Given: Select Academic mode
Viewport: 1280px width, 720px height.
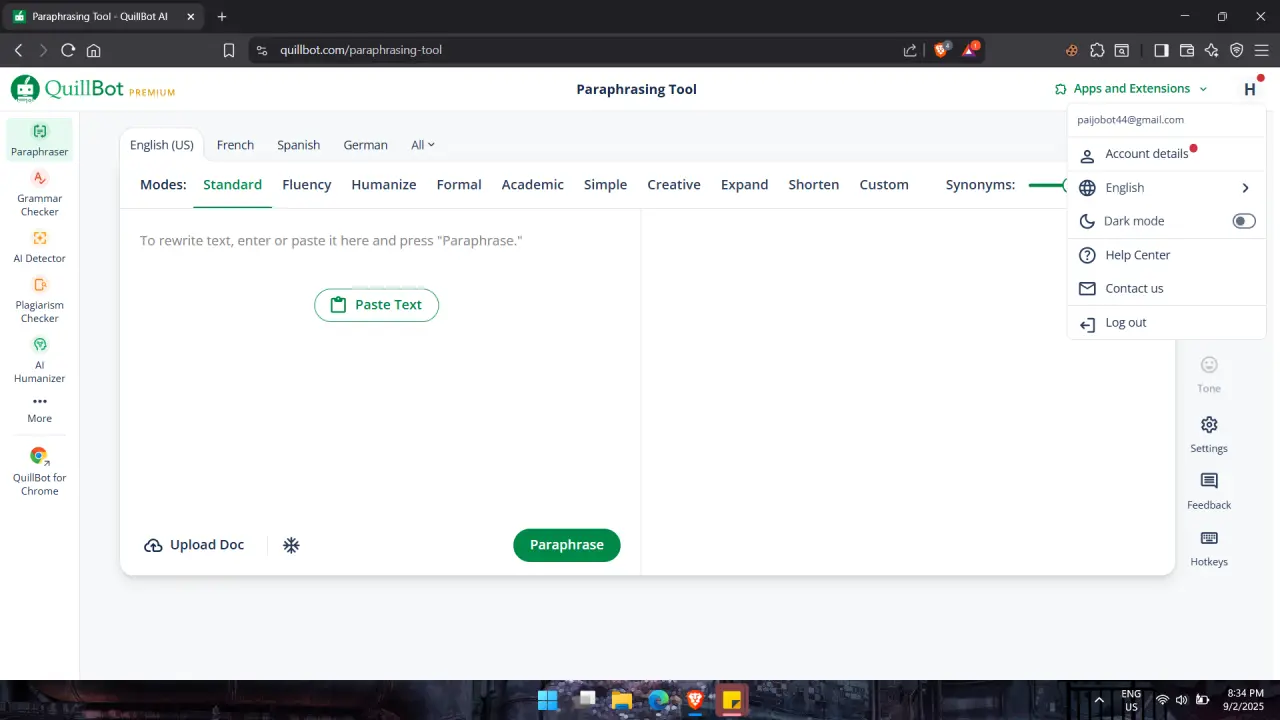Looking at the screenshot, I should [533, 185].
